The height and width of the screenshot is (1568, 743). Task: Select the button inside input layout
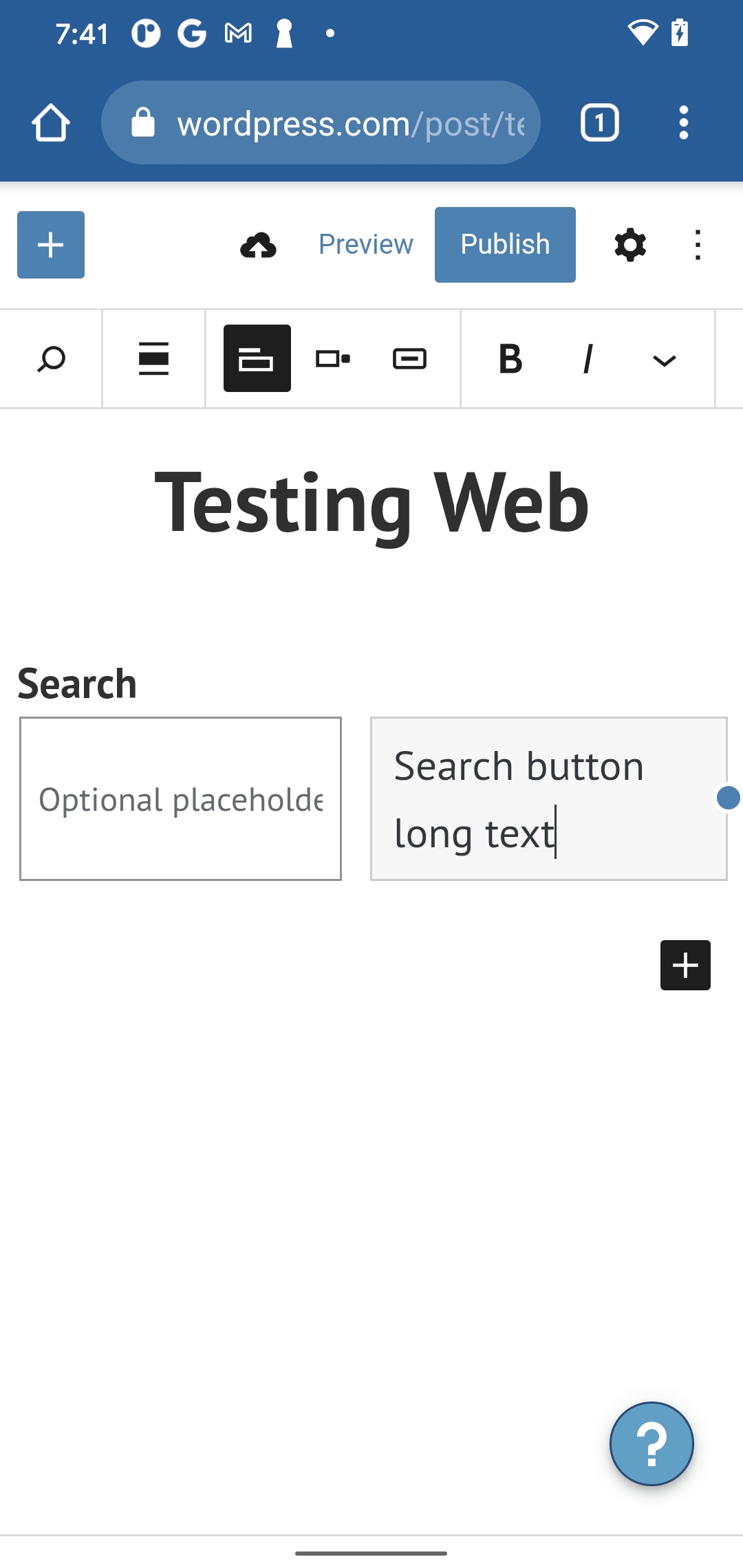pyautogui.click(x=409, y=358)
